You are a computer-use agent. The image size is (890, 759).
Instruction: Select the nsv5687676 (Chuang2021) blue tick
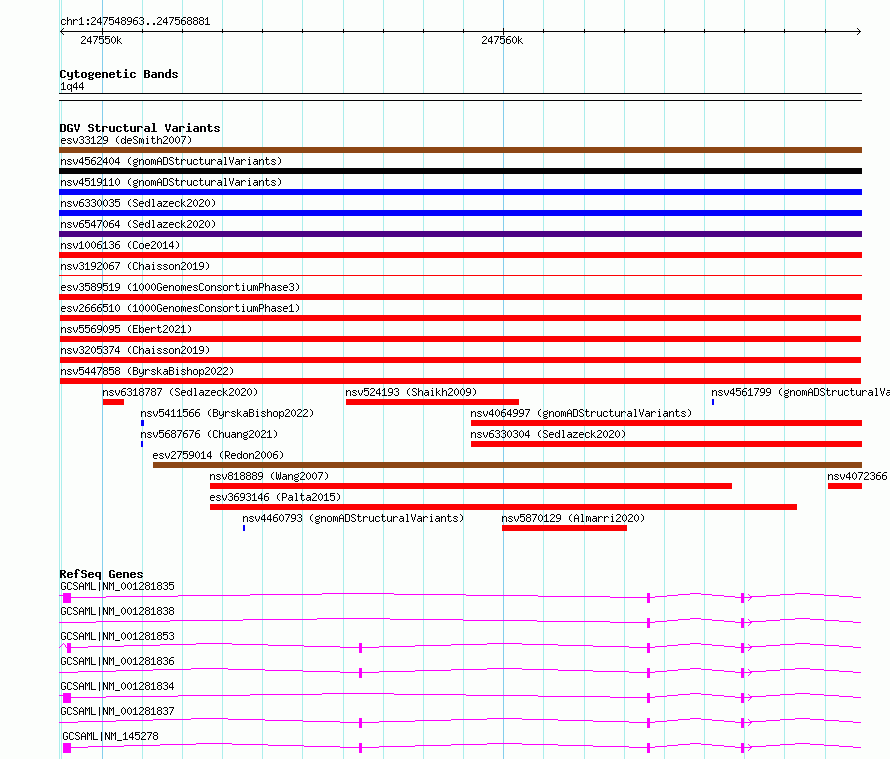[x=142, y=444]
